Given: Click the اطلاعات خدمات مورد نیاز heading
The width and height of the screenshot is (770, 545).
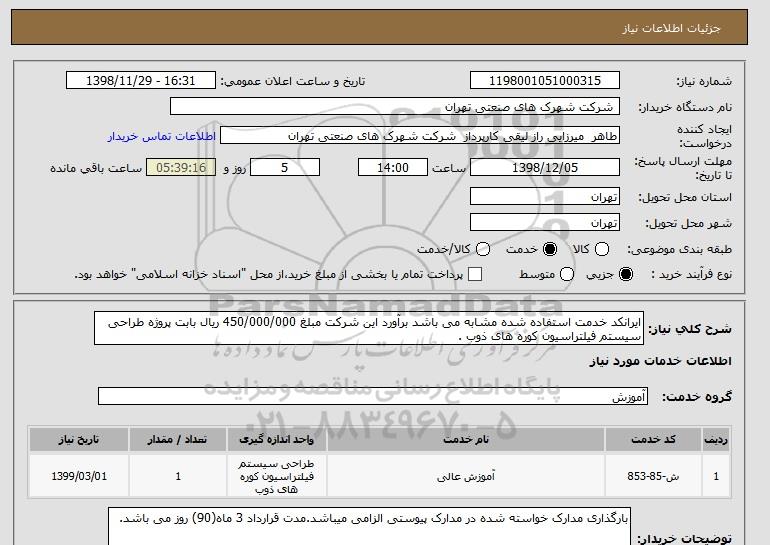Looking at the screenshot, I should pos(660,361).
